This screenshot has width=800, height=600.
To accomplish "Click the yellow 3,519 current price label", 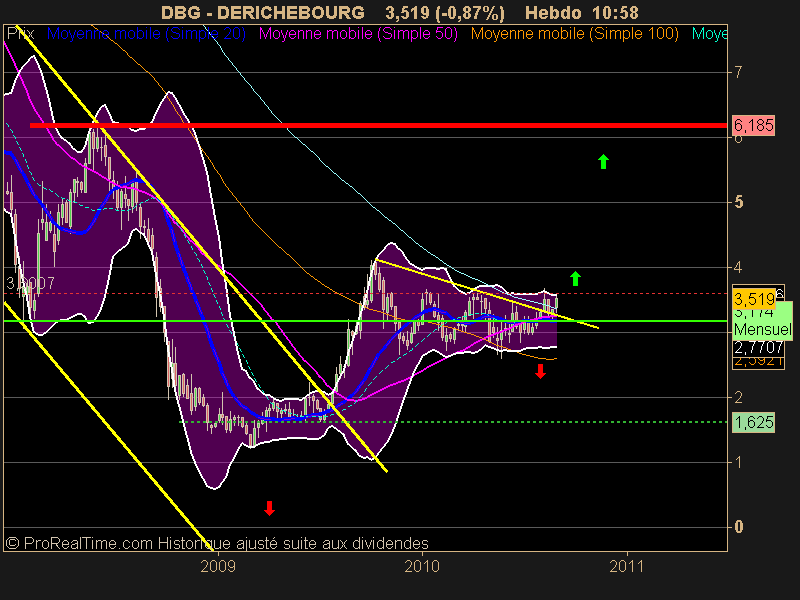I will coord(754,299).
